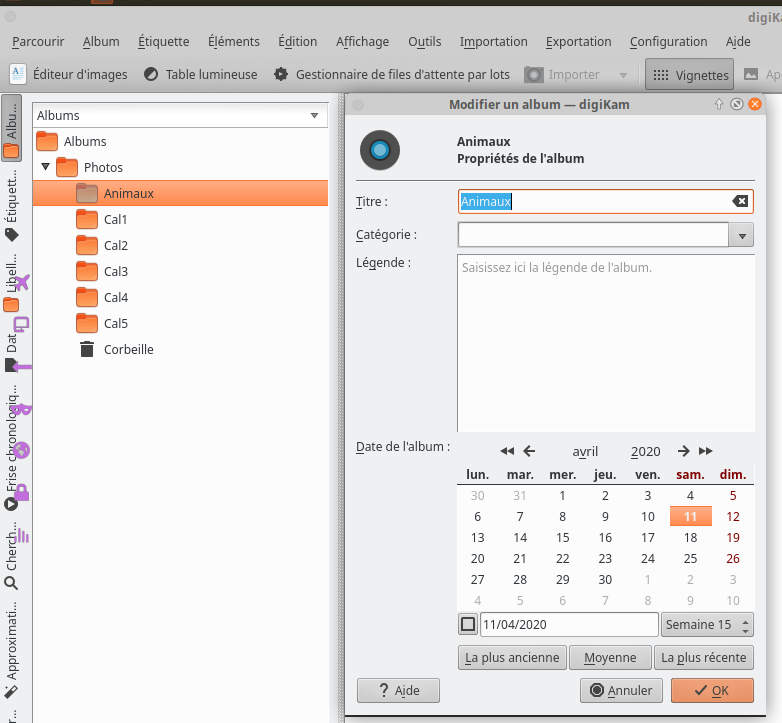The width and height of the screenshot is (782, 723).
Task: Open the Exportation menu
Action: 578,41
